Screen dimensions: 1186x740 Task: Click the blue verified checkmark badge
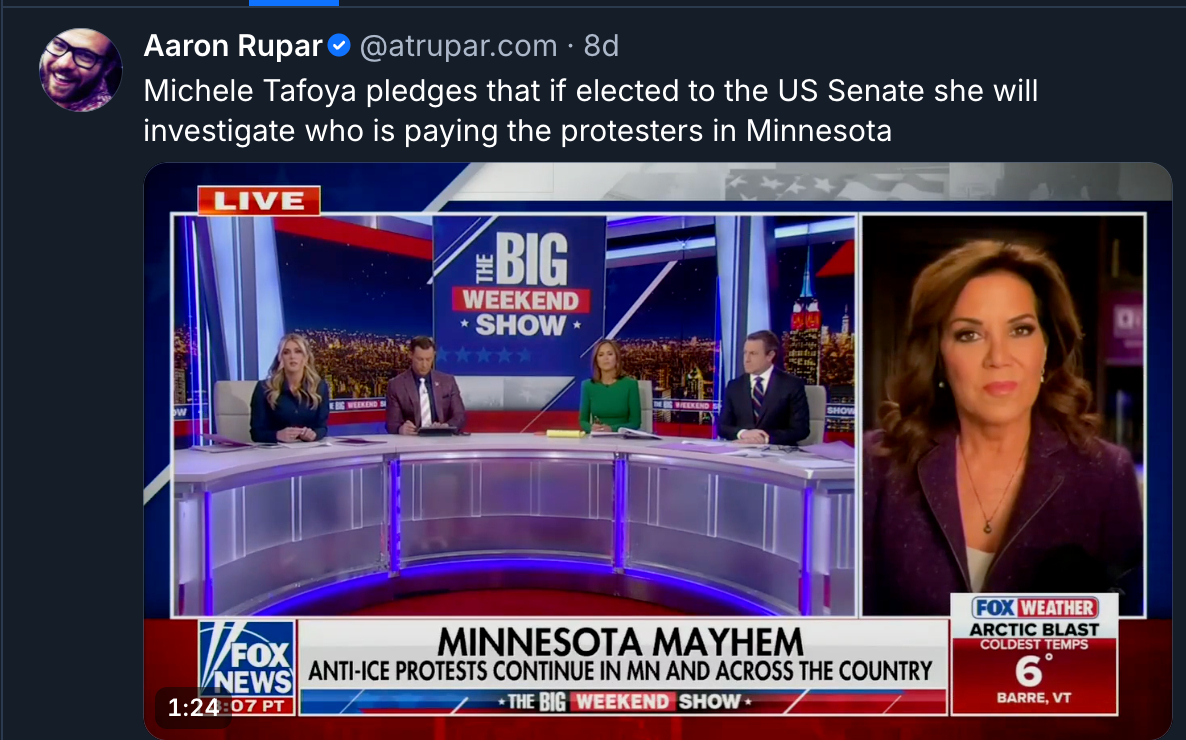click(x=339, y=46)
